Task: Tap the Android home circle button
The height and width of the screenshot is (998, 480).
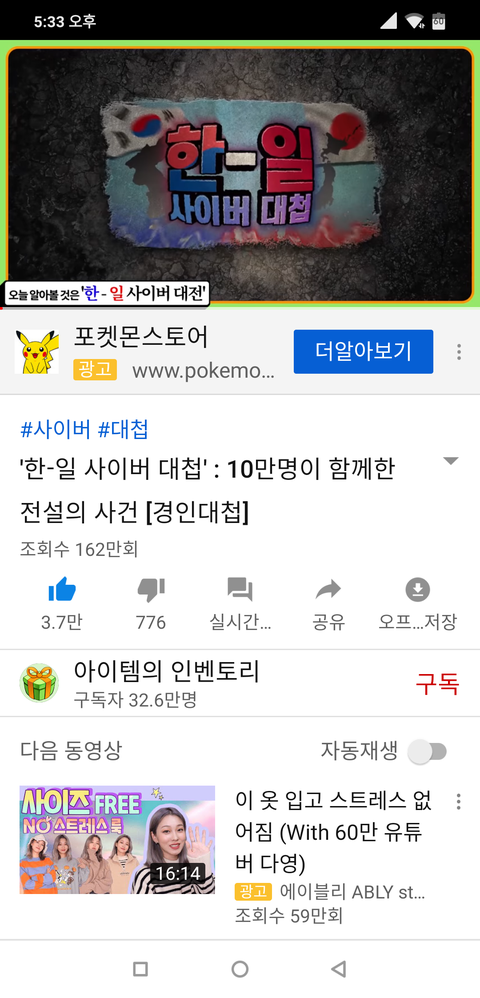Action: point(240,969)
